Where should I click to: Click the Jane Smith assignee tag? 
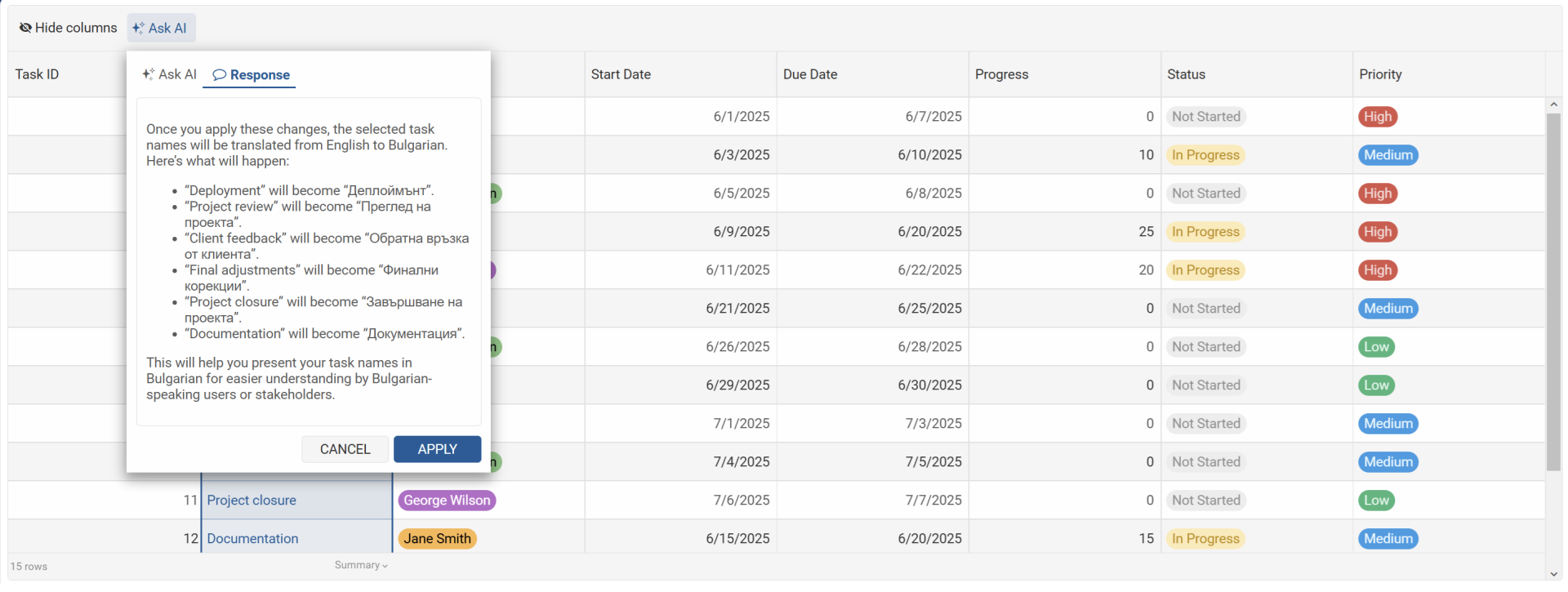pos(437,539)
